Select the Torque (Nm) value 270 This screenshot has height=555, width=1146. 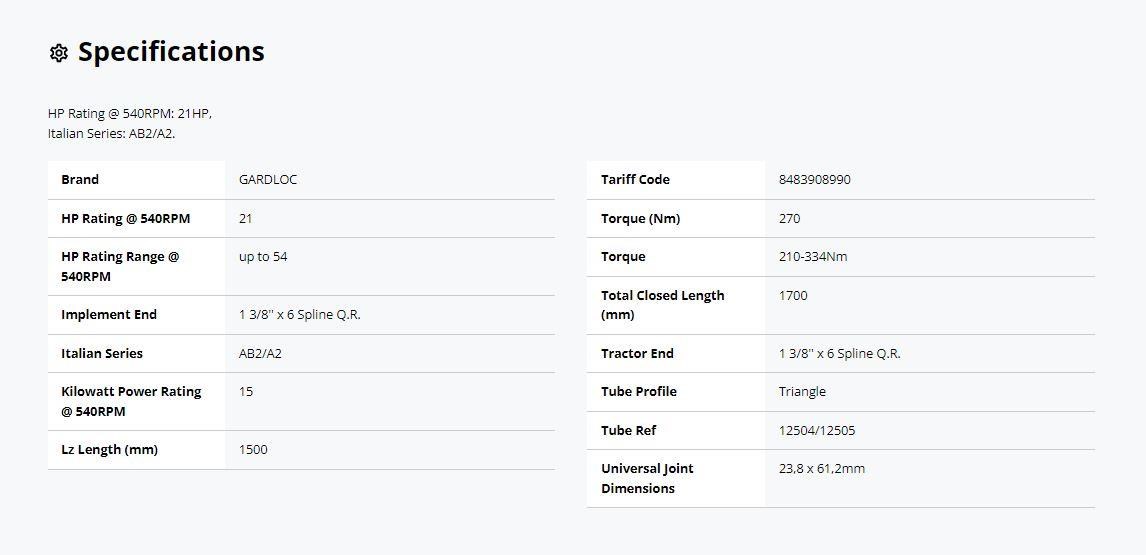[x=789, y=219]
